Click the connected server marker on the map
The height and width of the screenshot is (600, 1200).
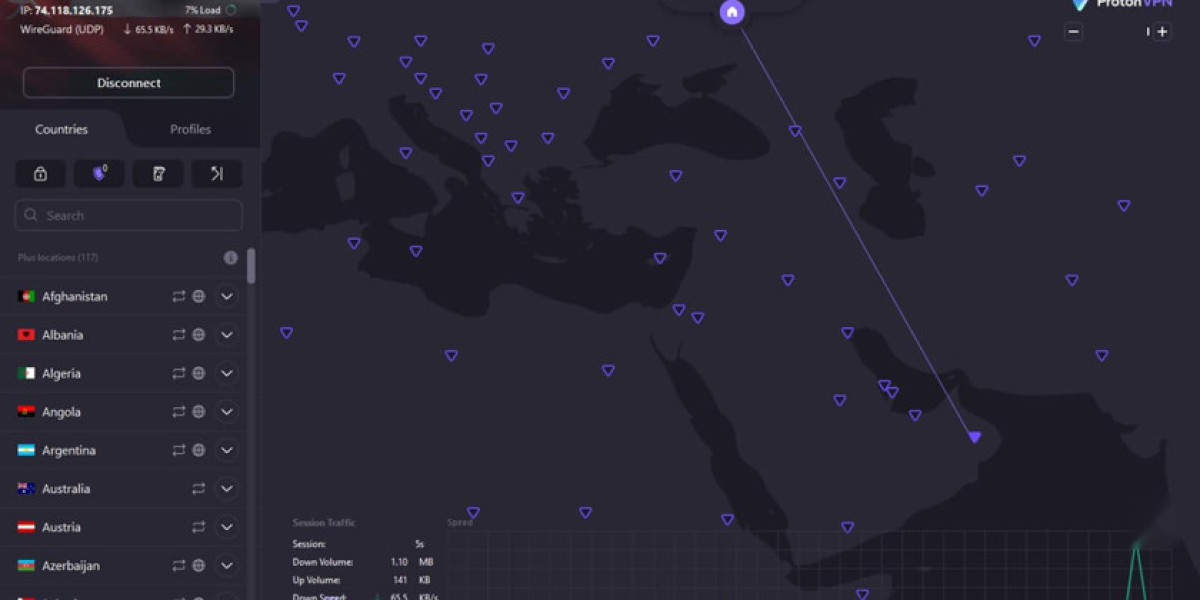coord(975,437)
